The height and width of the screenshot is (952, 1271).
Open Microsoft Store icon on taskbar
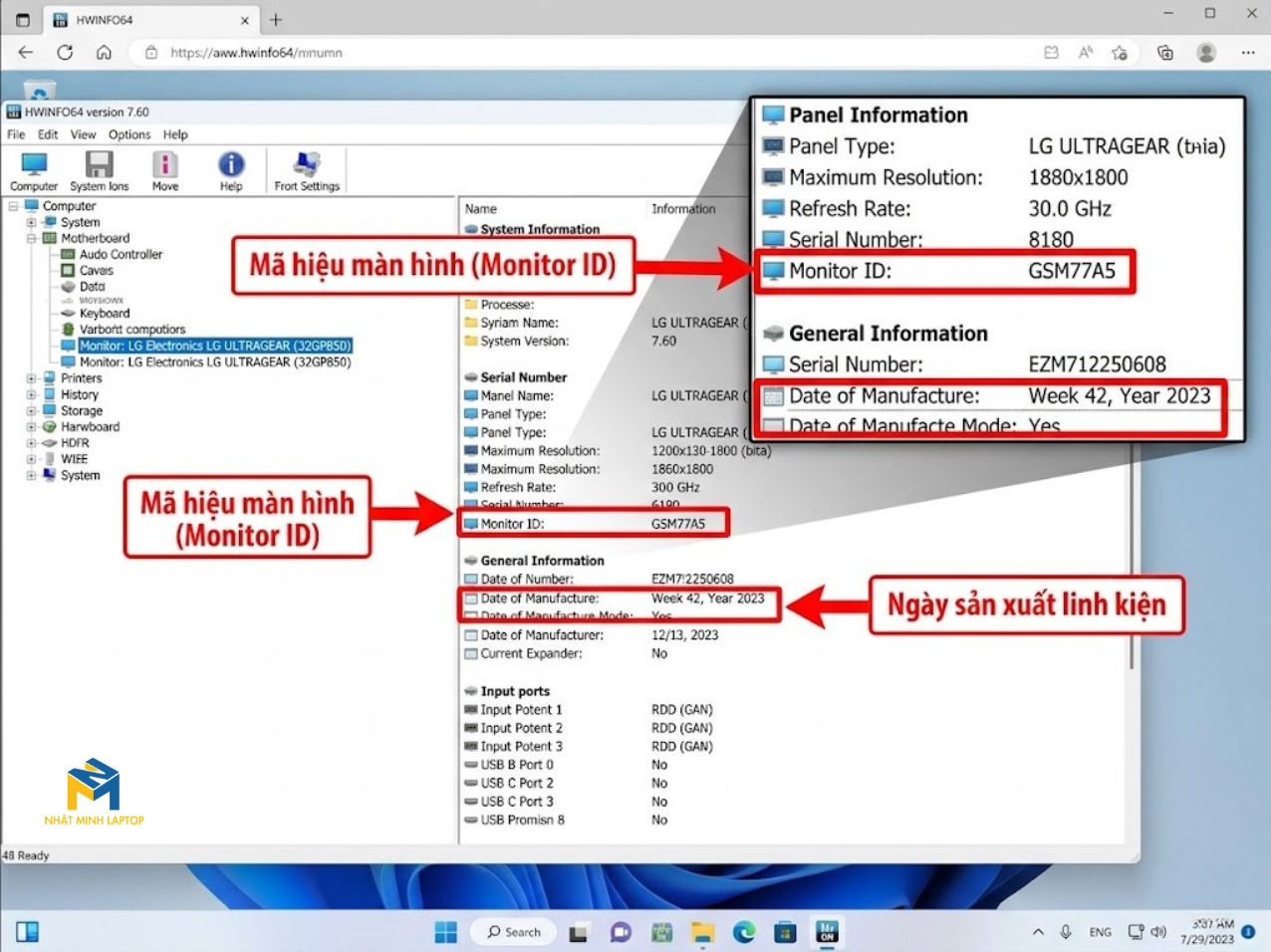coord(785,933)
